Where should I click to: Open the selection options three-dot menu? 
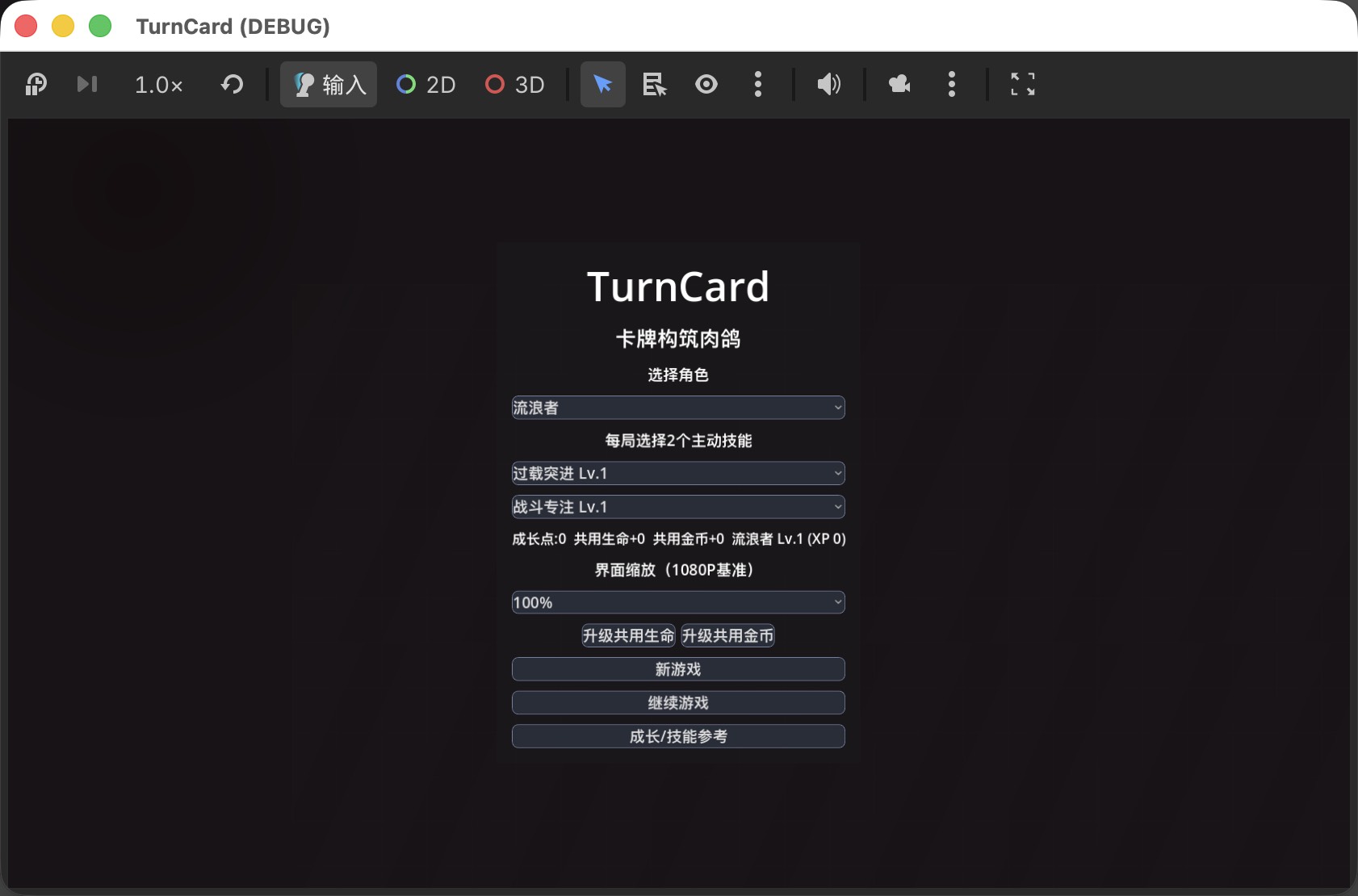coord(757,84)
